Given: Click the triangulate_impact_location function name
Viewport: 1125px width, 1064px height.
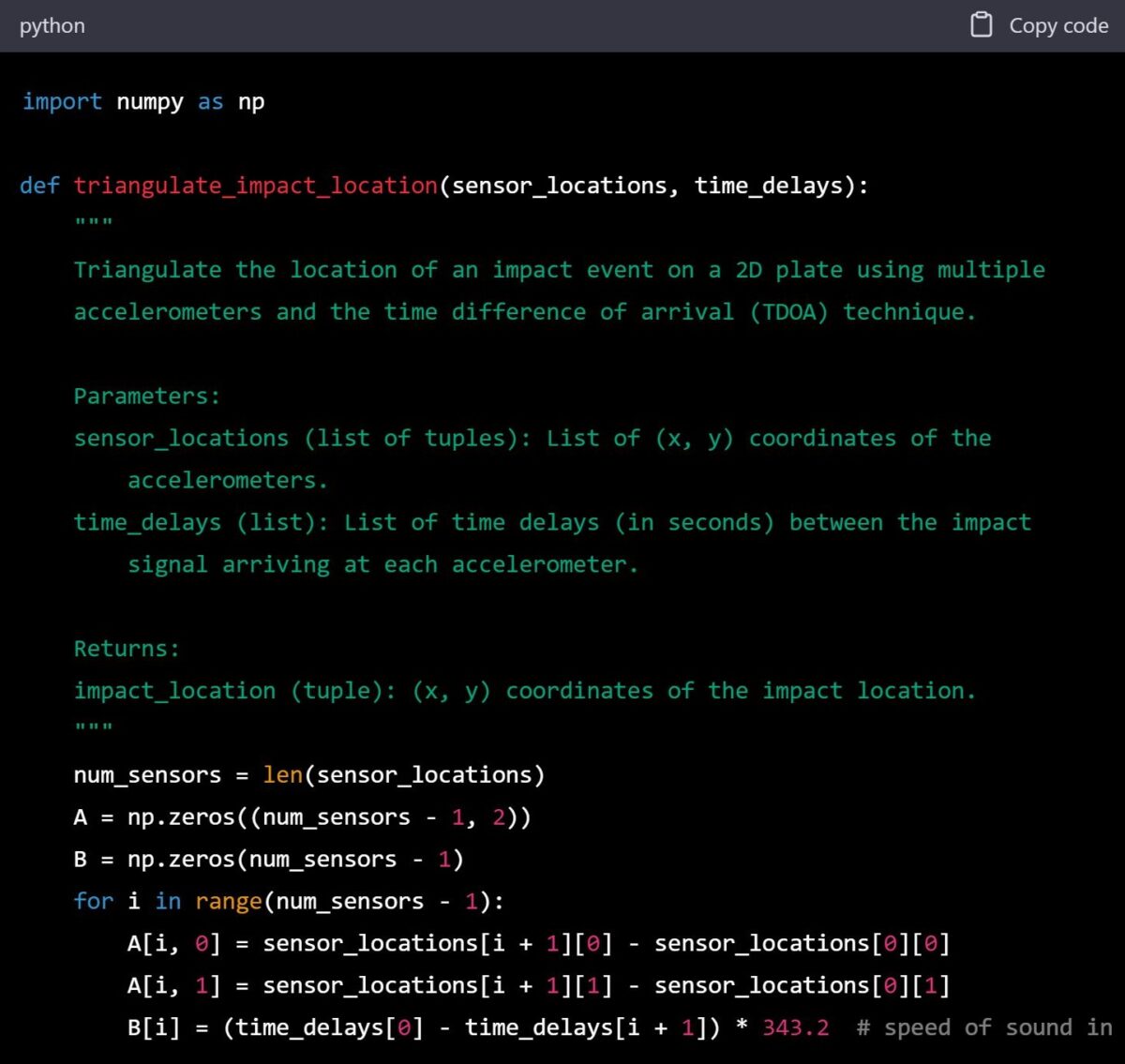Looking at the screenshot, I should (x=256, y=186).
